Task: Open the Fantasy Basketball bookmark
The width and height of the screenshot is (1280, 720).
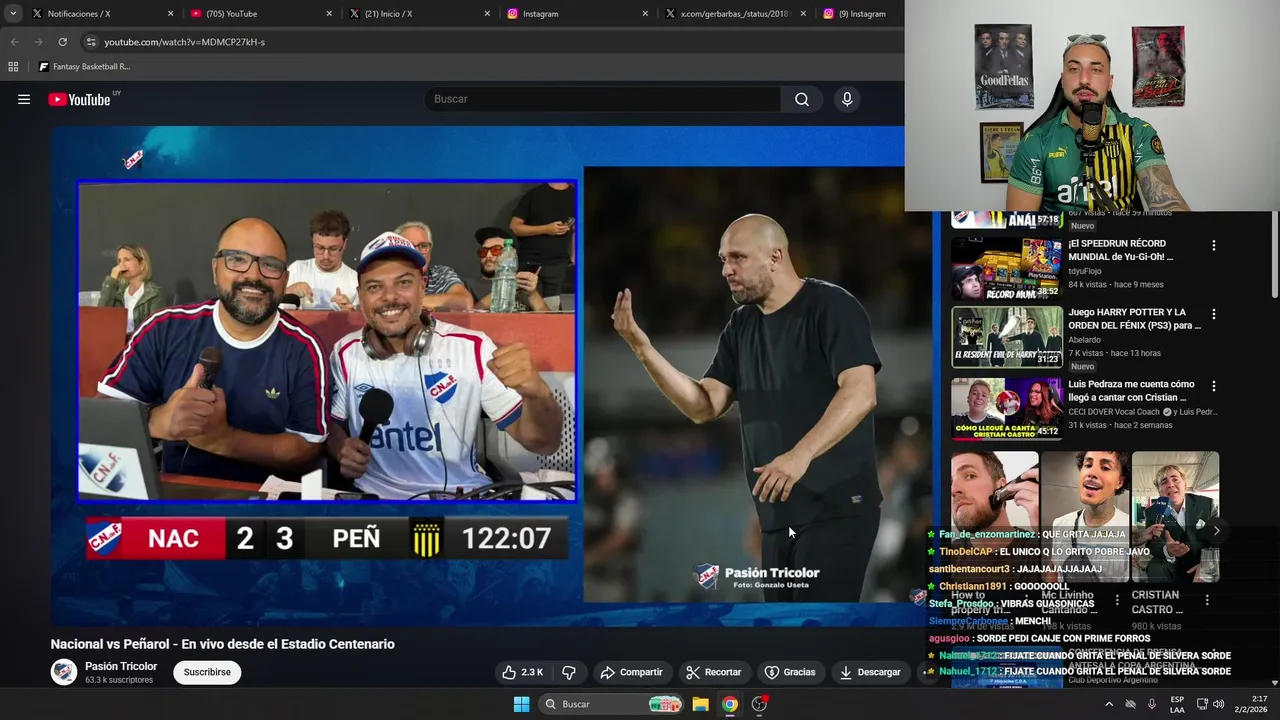Action: [84, 67]
